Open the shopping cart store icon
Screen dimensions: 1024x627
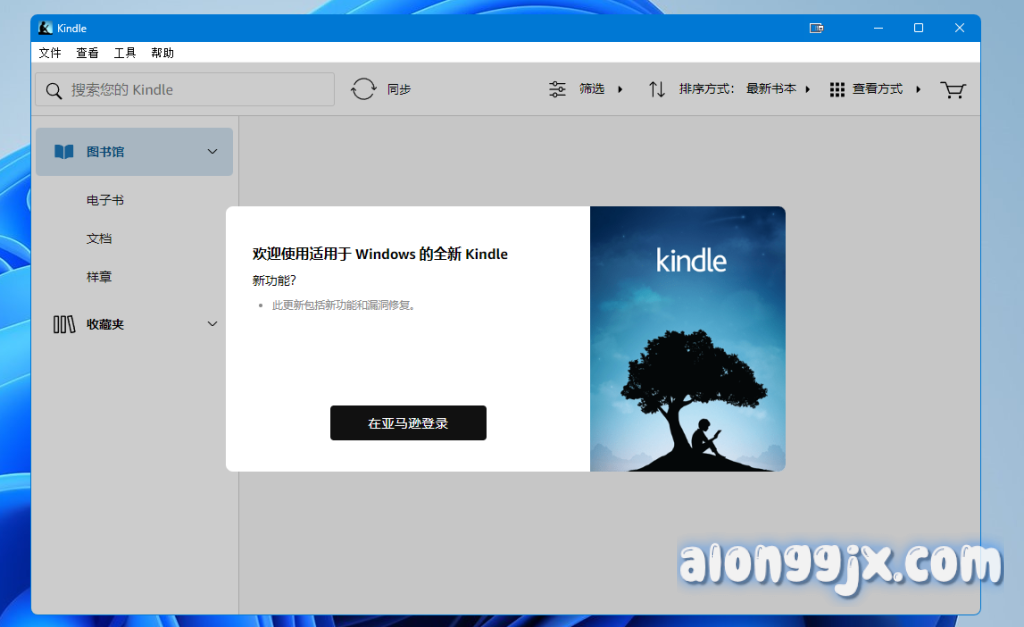(952, 90)
